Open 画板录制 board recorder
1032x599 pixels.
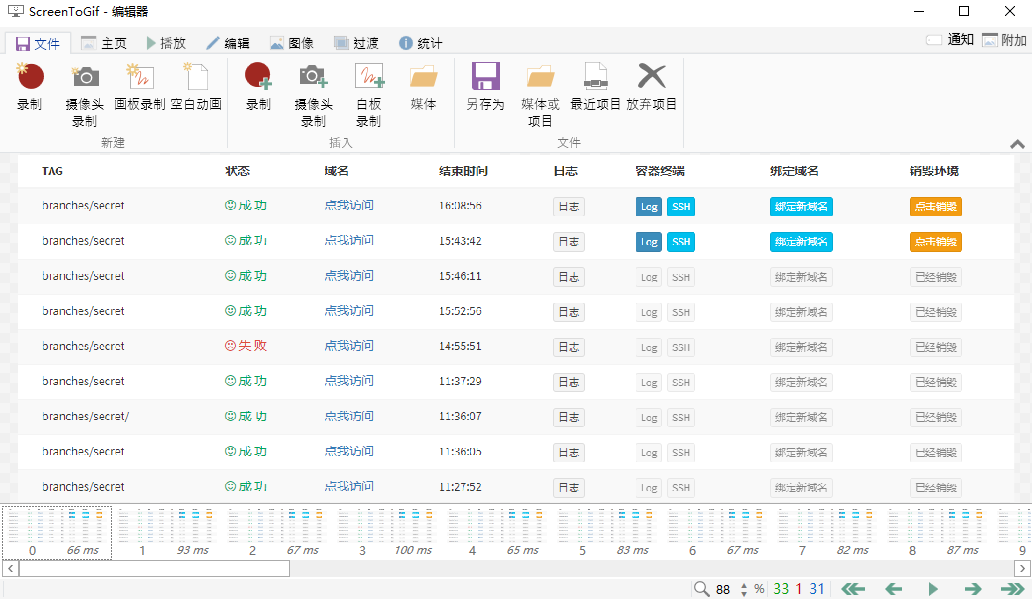140,78
